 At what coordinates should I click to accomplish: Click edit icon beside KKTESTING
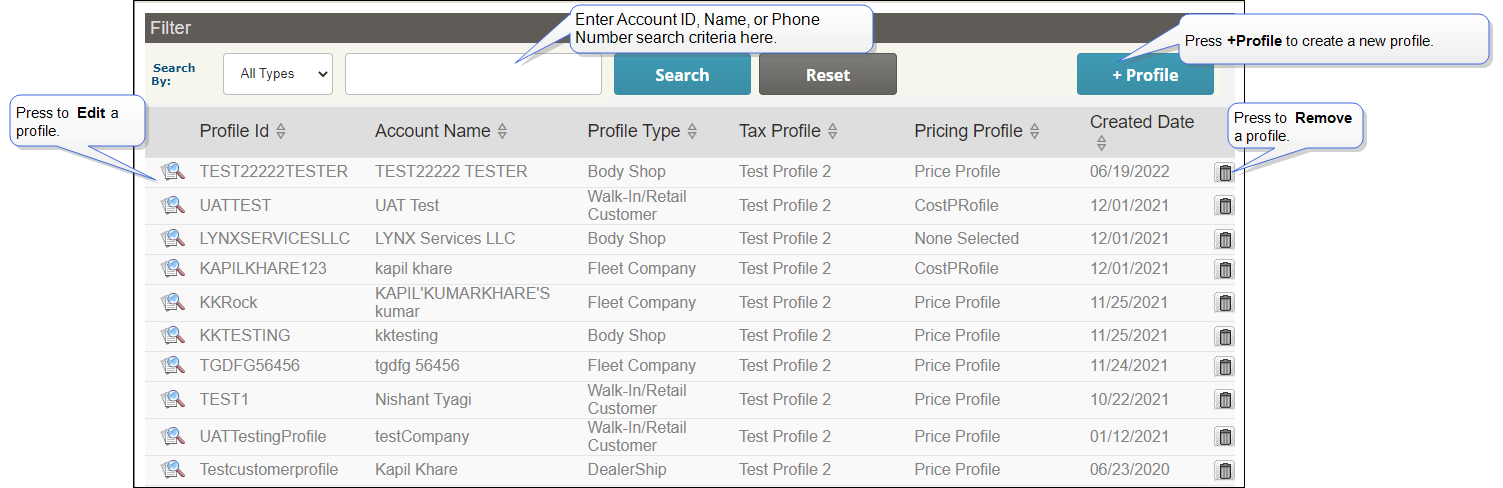(x=173, y=336)
